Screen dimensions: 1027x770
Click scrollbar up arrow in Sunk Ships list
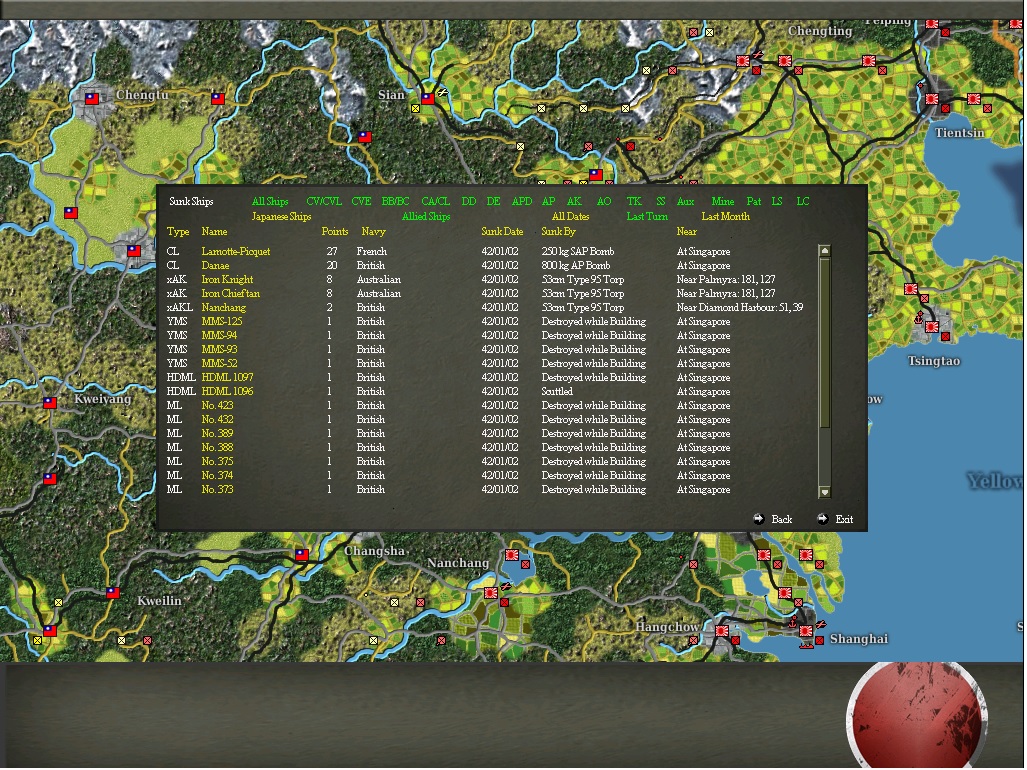(x=825, y=251)
